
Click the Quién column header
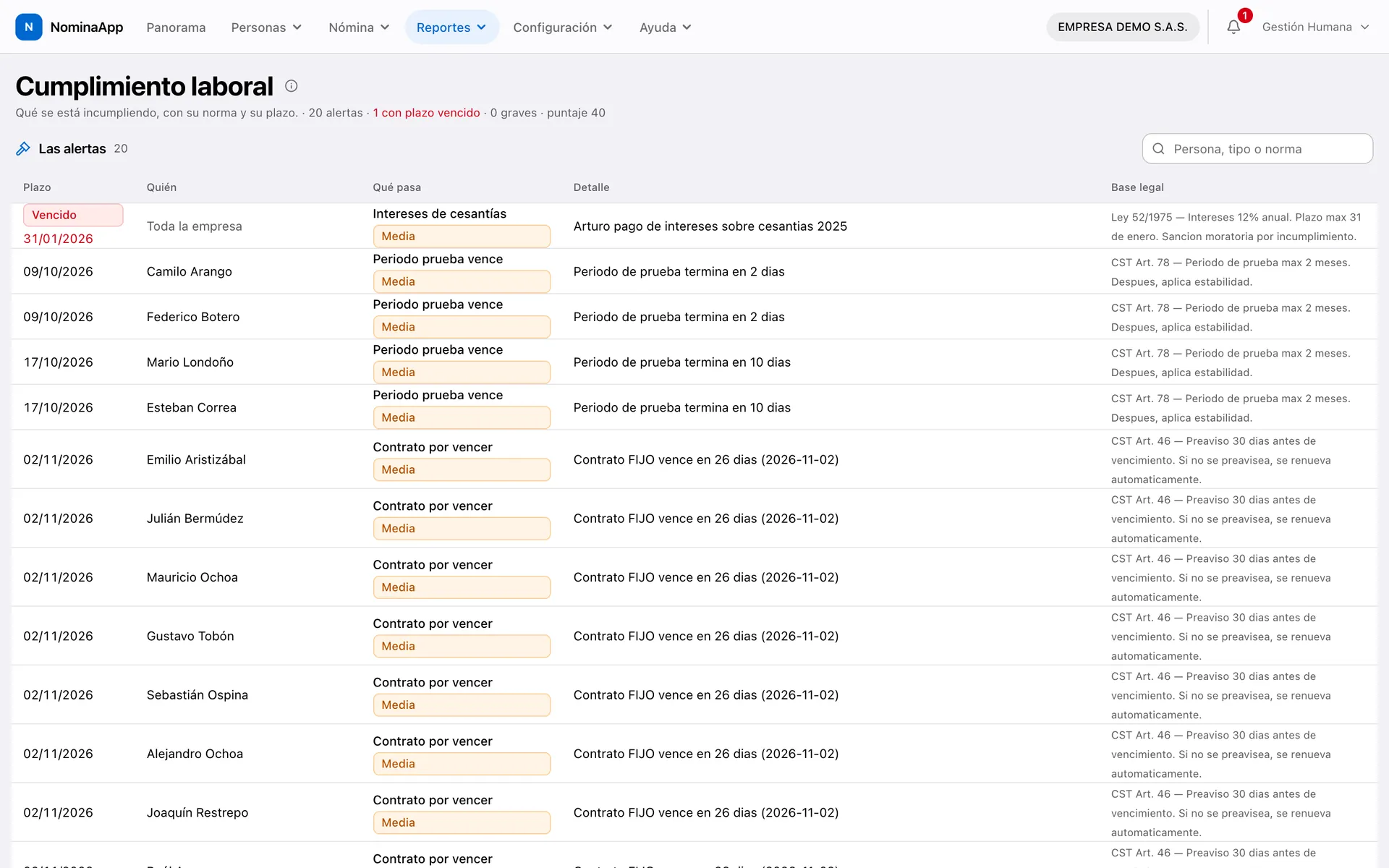click(161, 187)
